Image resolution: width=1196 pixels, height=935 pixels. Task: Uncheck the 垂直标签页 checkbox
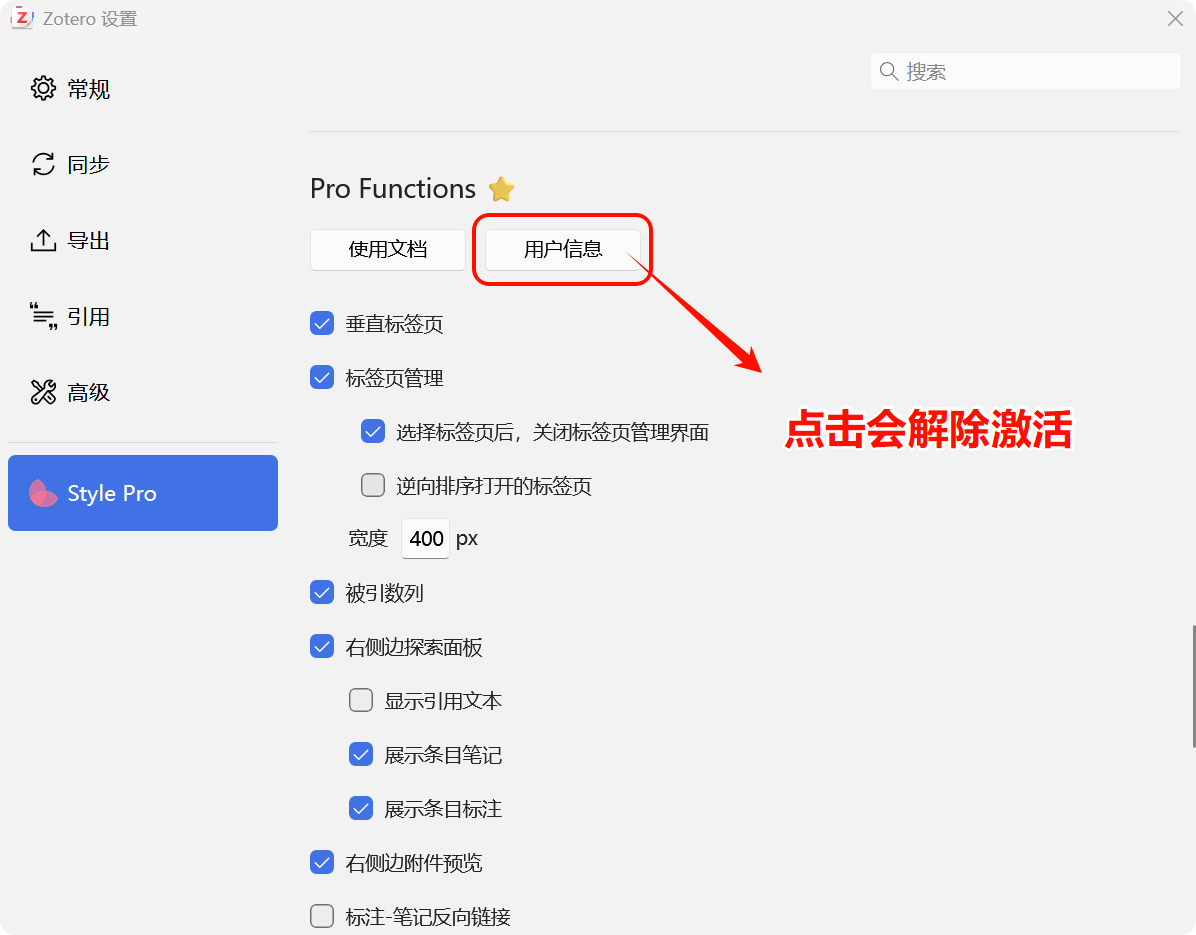322,323
